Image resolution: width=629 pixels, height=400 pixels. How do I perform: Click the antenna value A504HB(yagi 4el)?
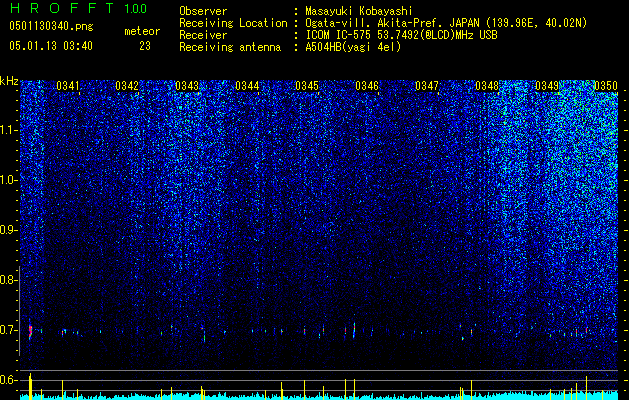[x=353, y=47]
